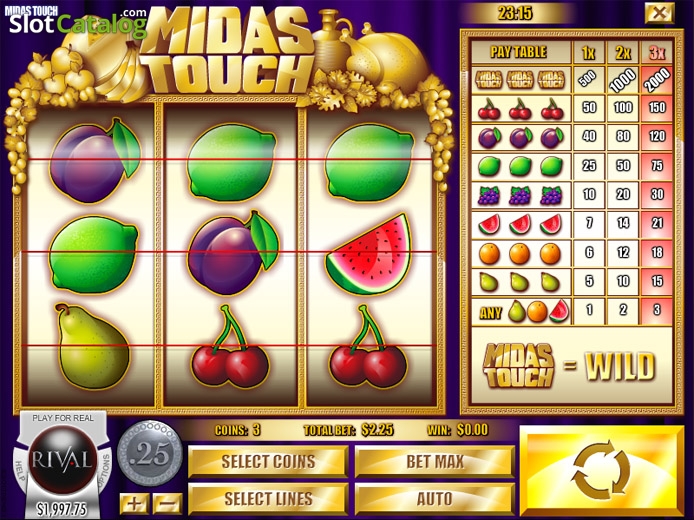The image size is (694, 520).
Task: Open the Rival logo play-for-real button
Action: [x=62, y=459]
